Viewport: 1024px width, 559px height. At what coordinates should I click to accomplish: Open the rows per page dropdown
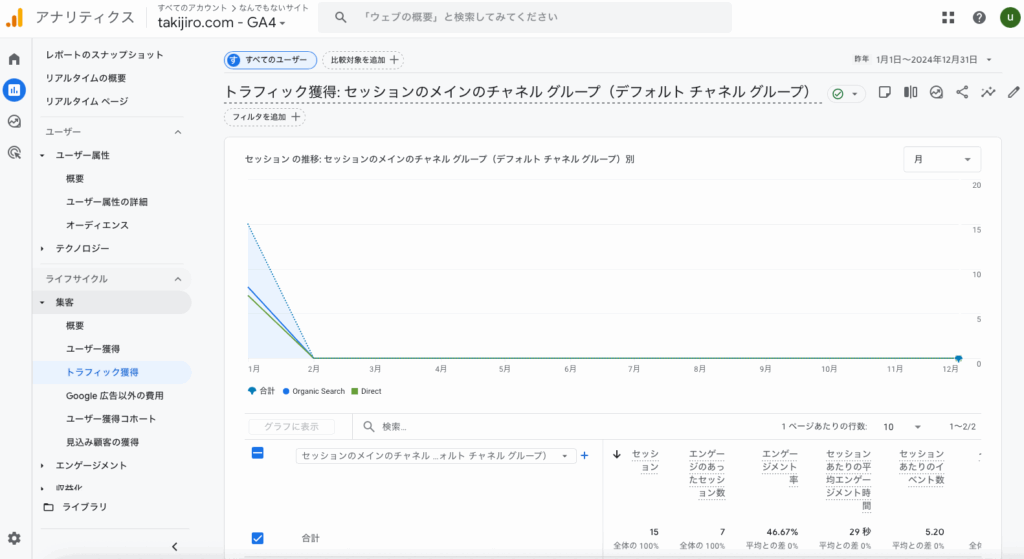[x=901, y=427]
